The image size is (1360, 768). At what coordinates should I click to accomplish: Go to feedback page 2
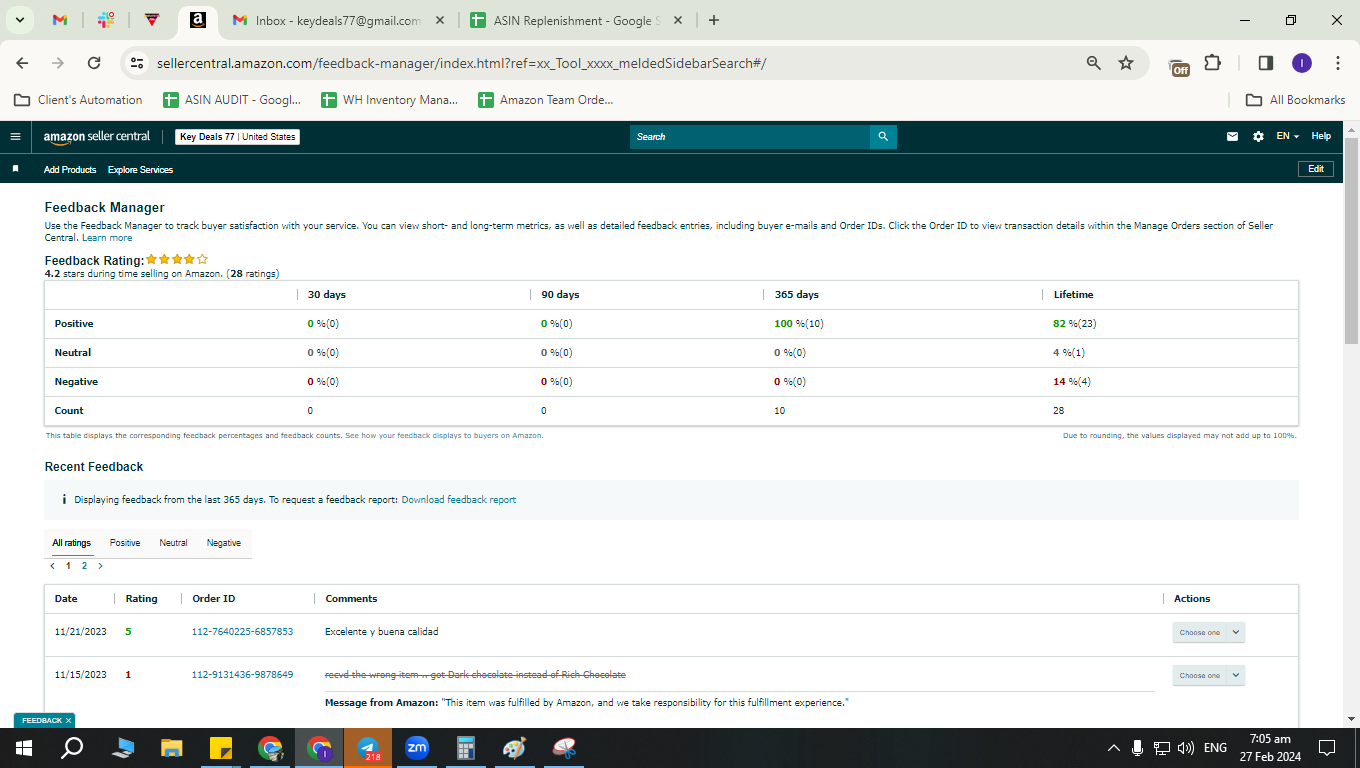click(84, 566)
